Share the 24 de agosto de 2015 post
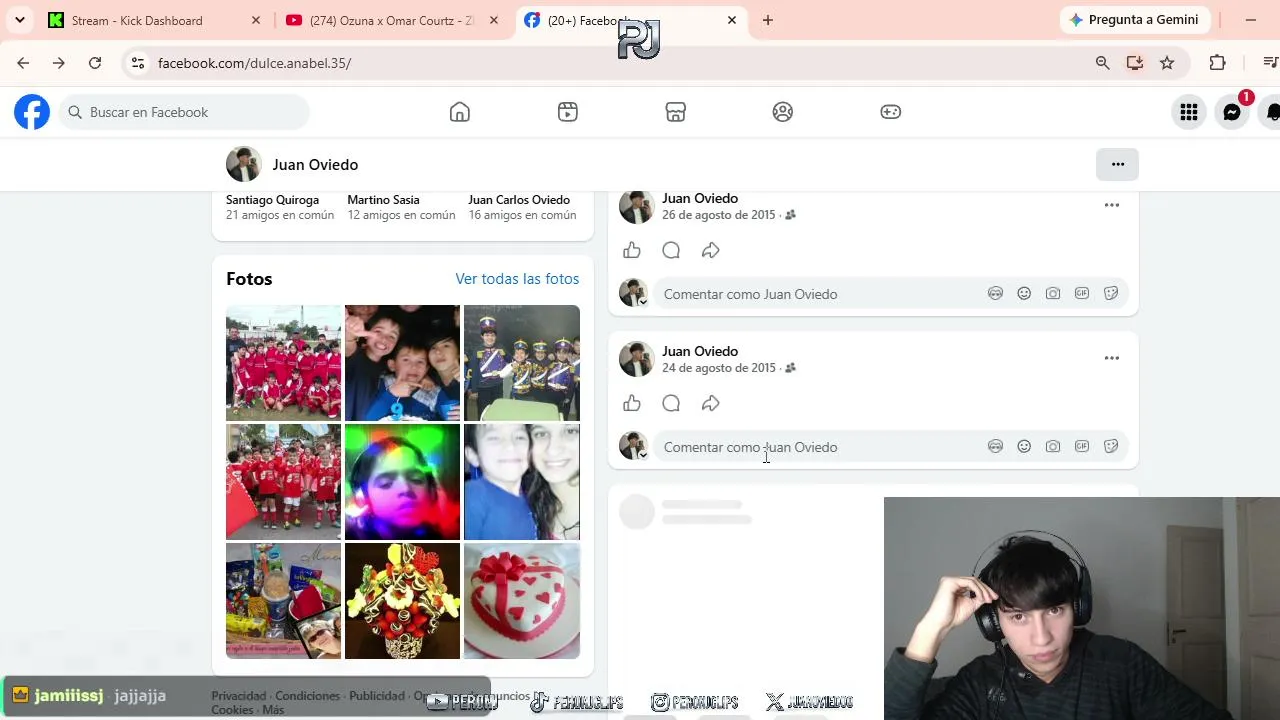The height and width of the screenshot is (720, 1280). coord(711,403)
